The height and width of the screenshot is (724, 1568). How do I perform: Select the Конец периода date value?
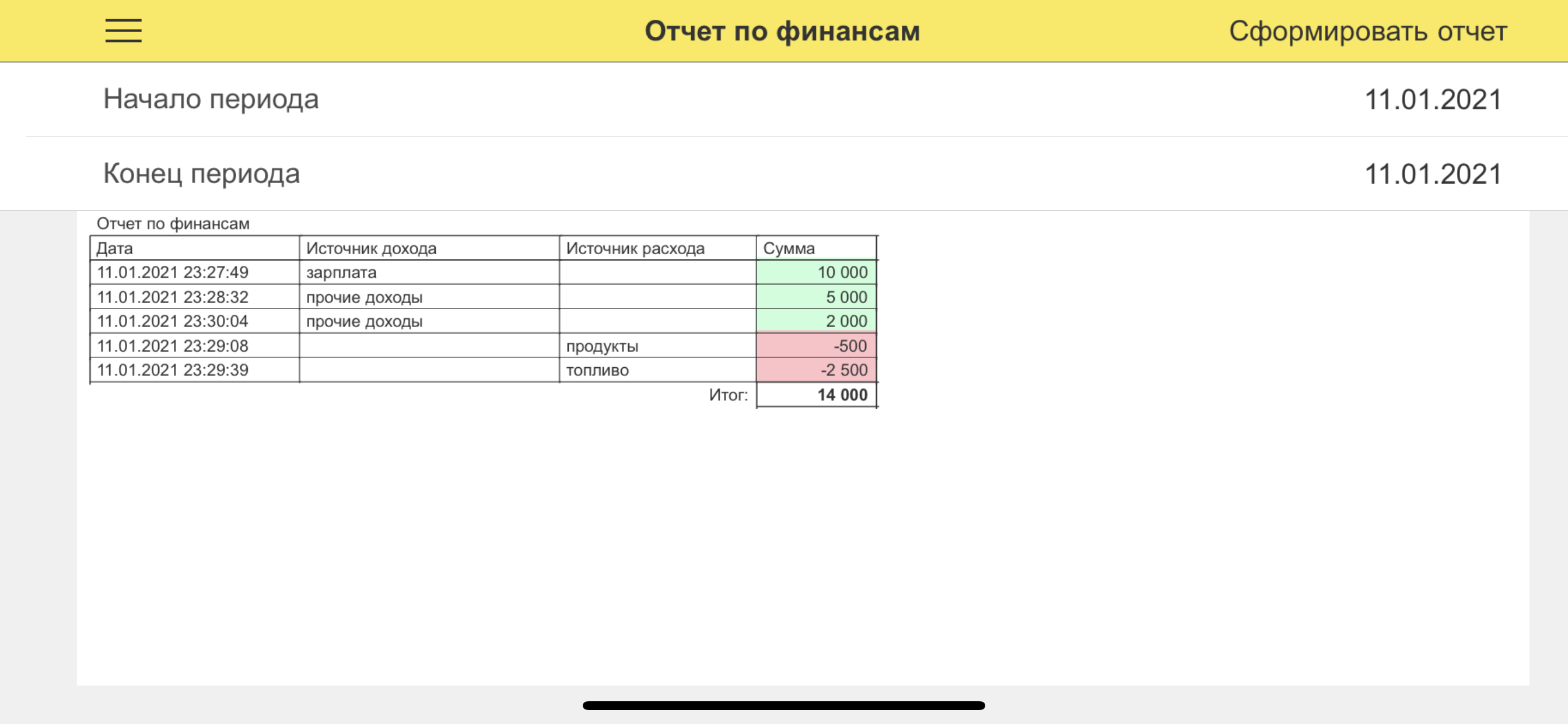pyautogui.click(x=1433, y=174)
